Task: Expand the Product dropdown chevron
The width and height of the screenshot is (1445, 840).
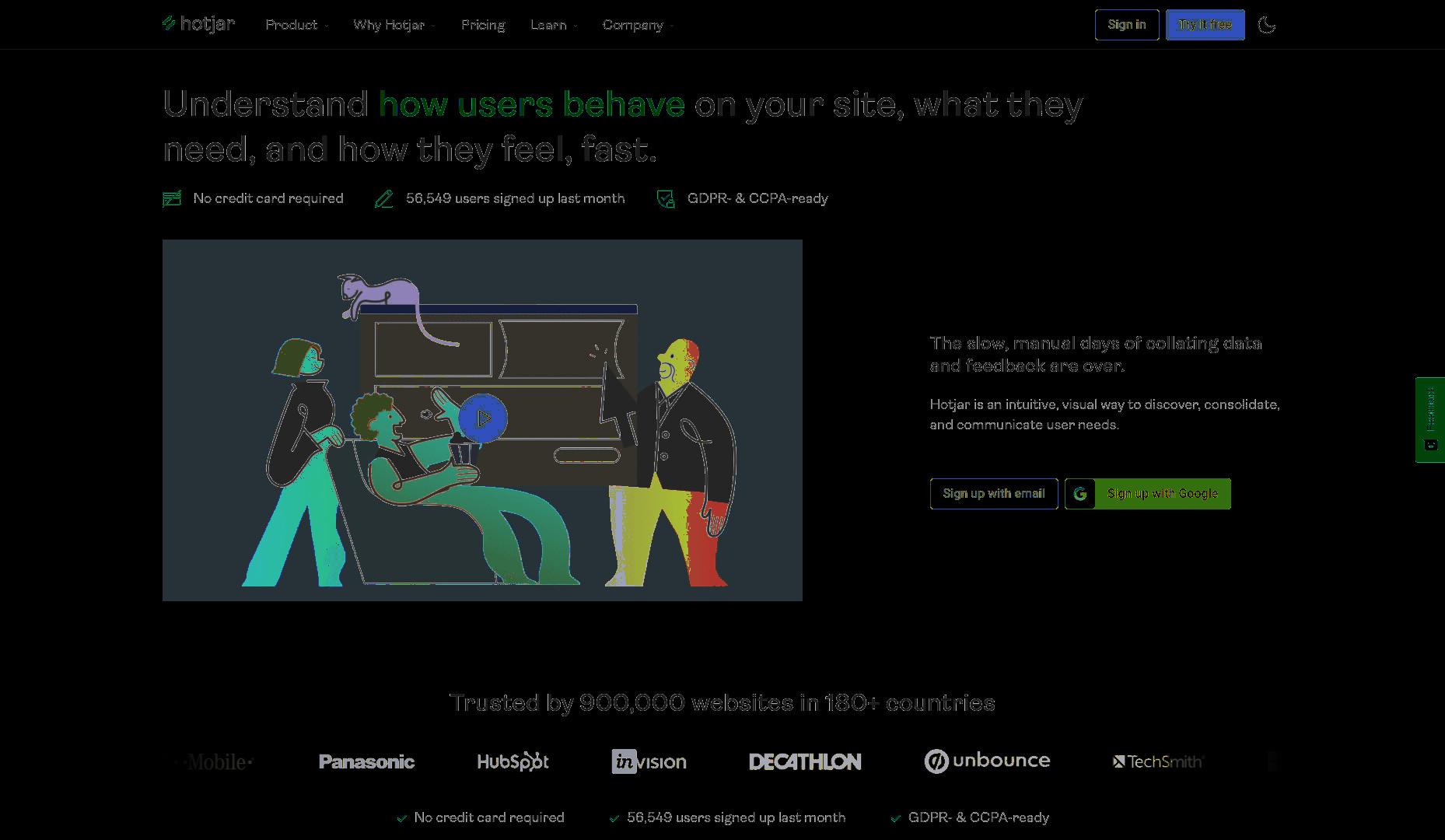Action: coord(326,26)
